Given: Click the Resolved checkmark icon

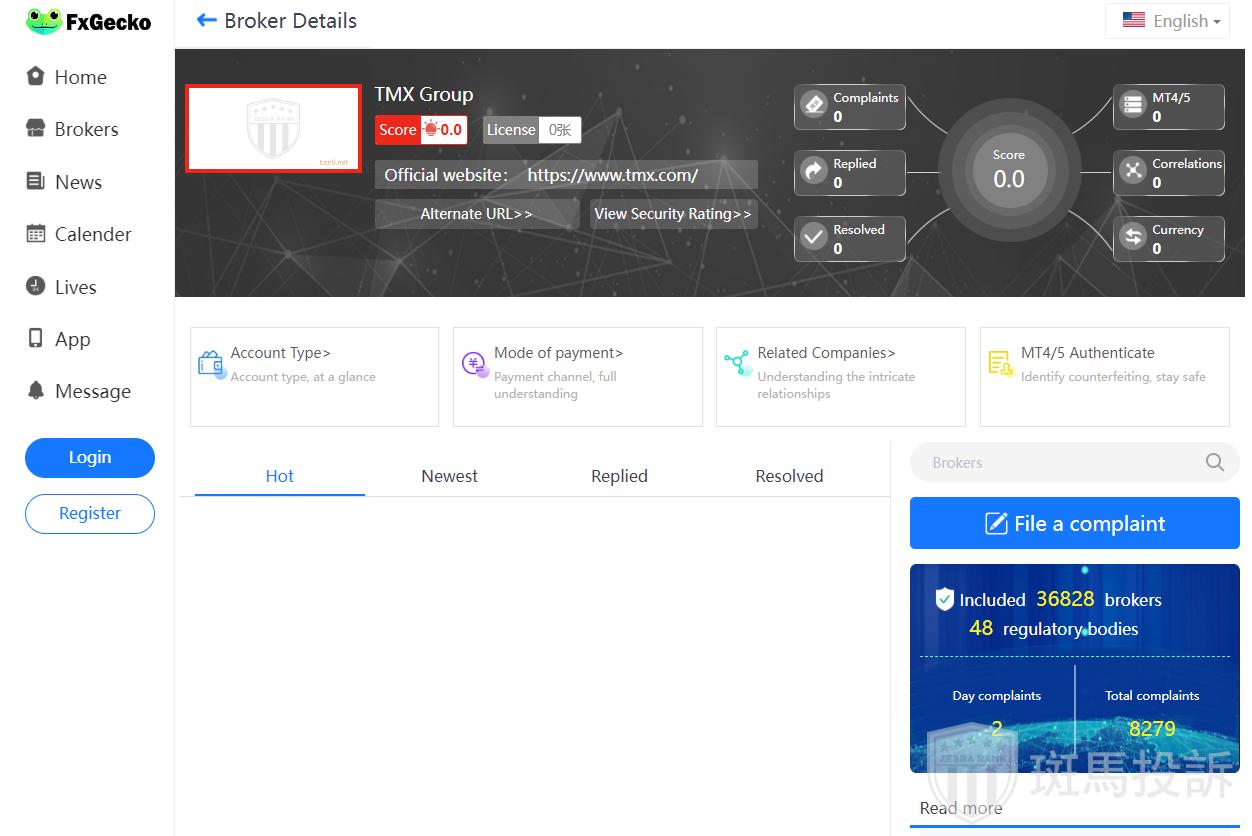Looking at the screenshot, I should (x=814, y=237).
